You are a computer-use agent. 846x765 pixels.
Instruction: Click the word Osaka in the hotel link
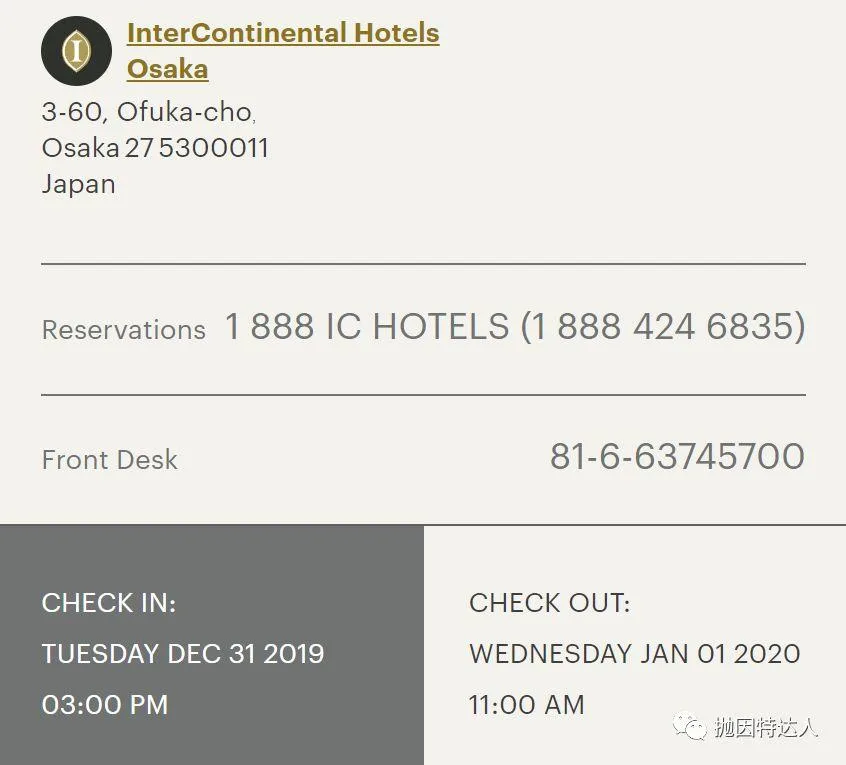pyautogui.click(x=168, y=69)
